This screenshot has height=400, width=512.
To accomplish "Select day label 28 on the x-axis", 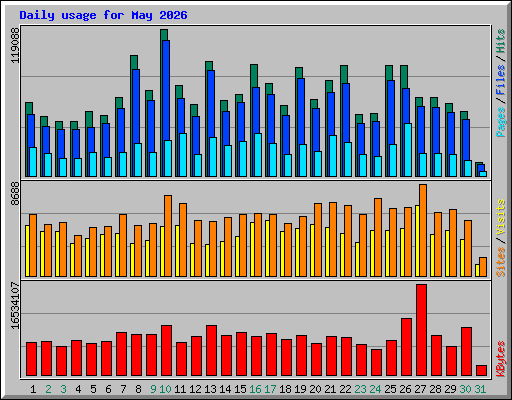I will pyautogui.click(x=435, y=389).
